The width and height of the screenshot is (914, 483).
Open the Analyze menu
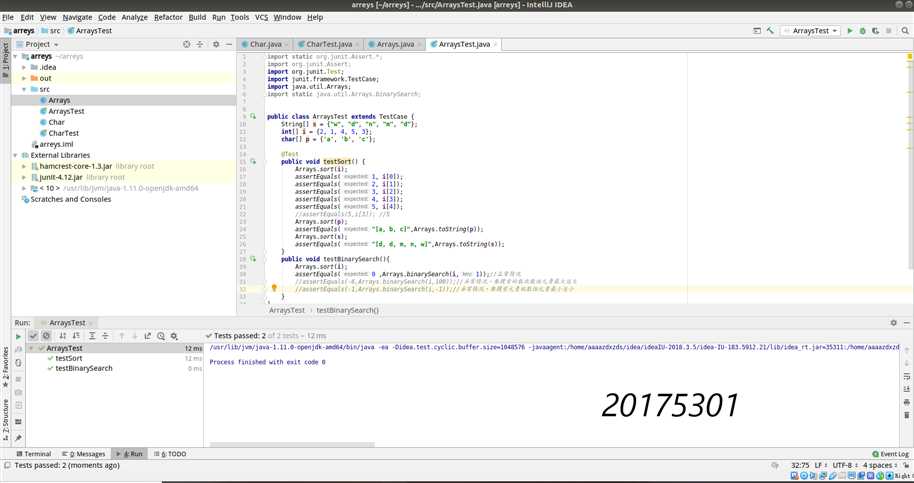pos(135,17)
